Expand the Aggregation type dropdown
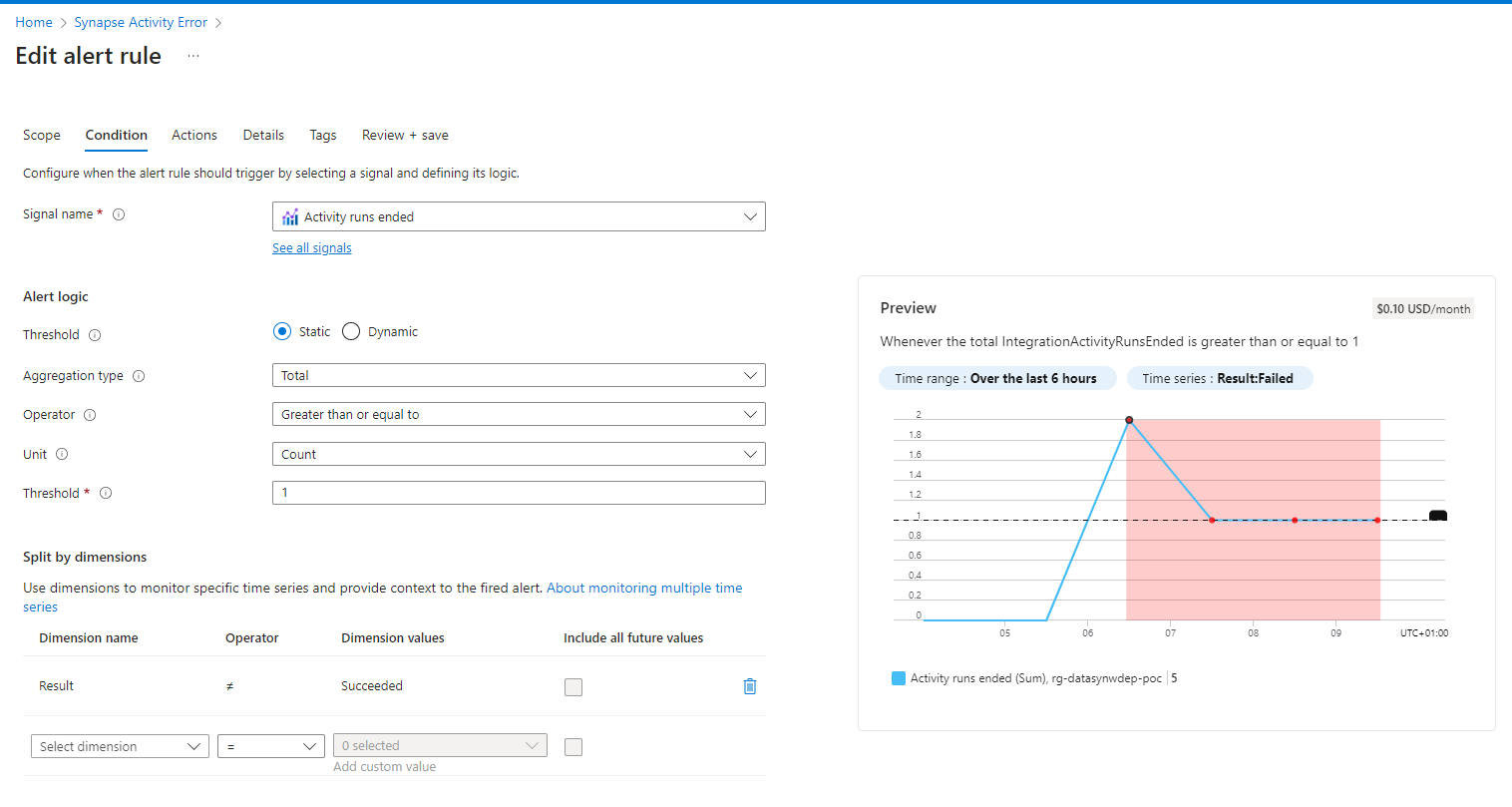Screen dimensions: 1512x807 (x=519, y=376)
